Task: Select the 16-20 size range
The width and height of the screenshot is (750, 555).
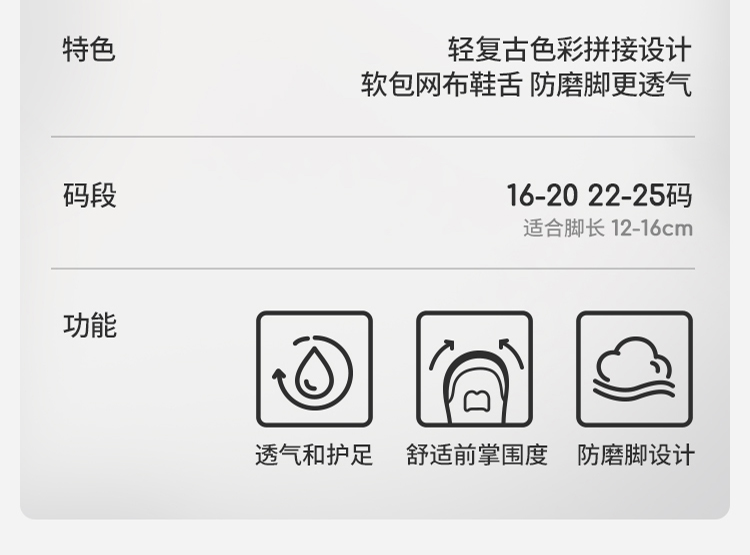Action: pyautogui.click(x=542, y=196)
